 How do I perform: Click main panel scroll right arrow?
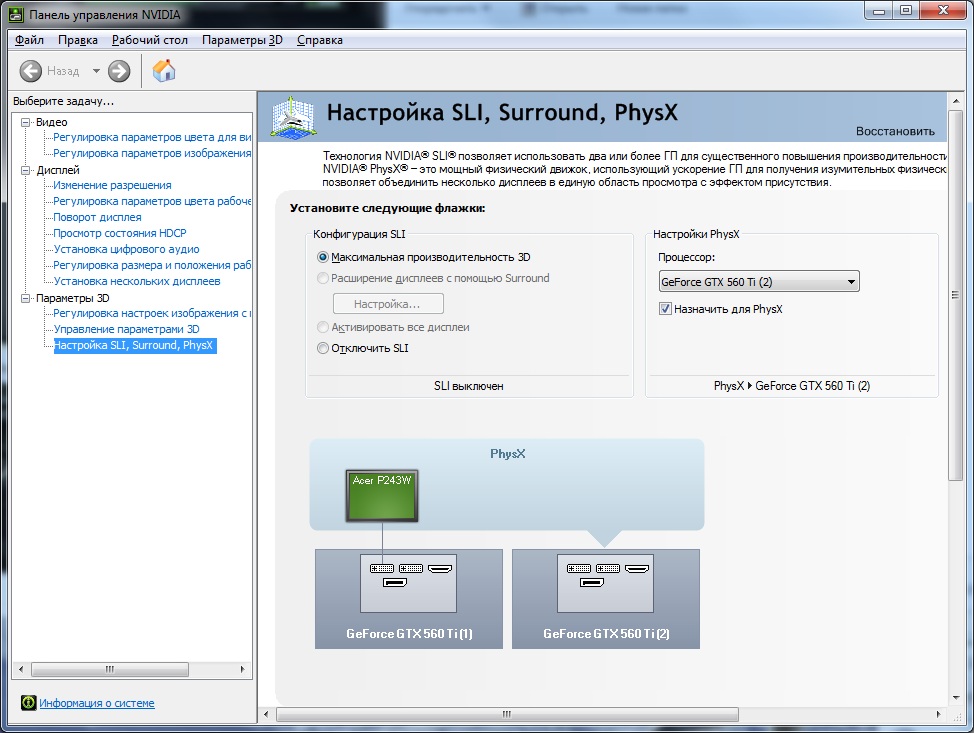pos(938,714)
